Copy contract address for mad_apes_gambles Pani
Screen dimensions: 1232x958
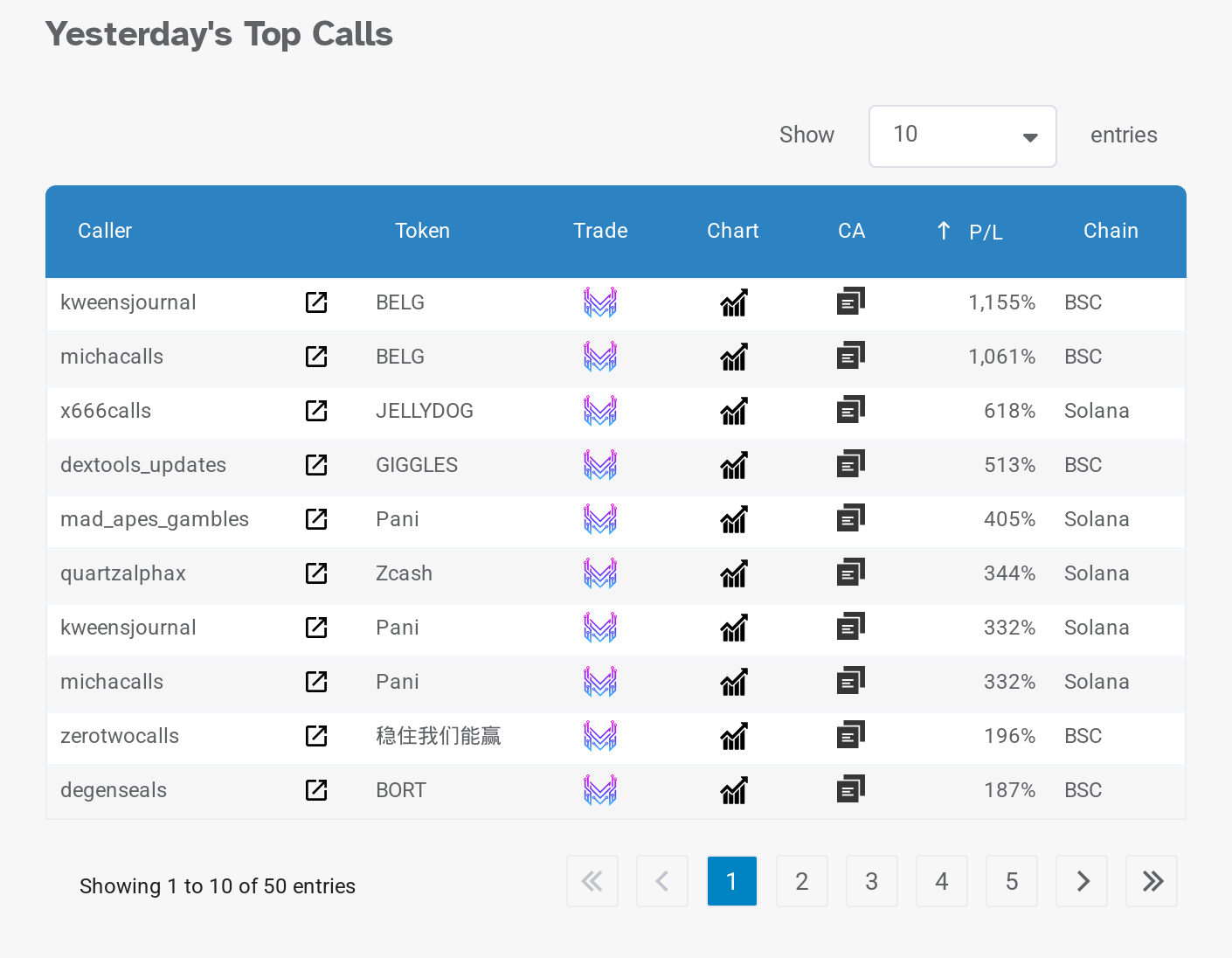850,518
